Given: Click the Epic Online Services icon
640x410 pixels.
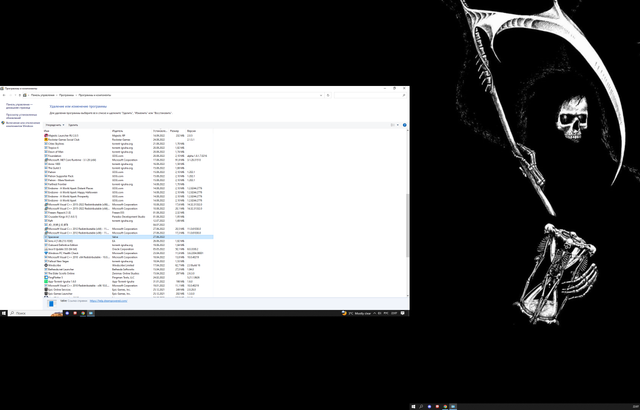Looking at the screenshot, I should click(46, 290).
